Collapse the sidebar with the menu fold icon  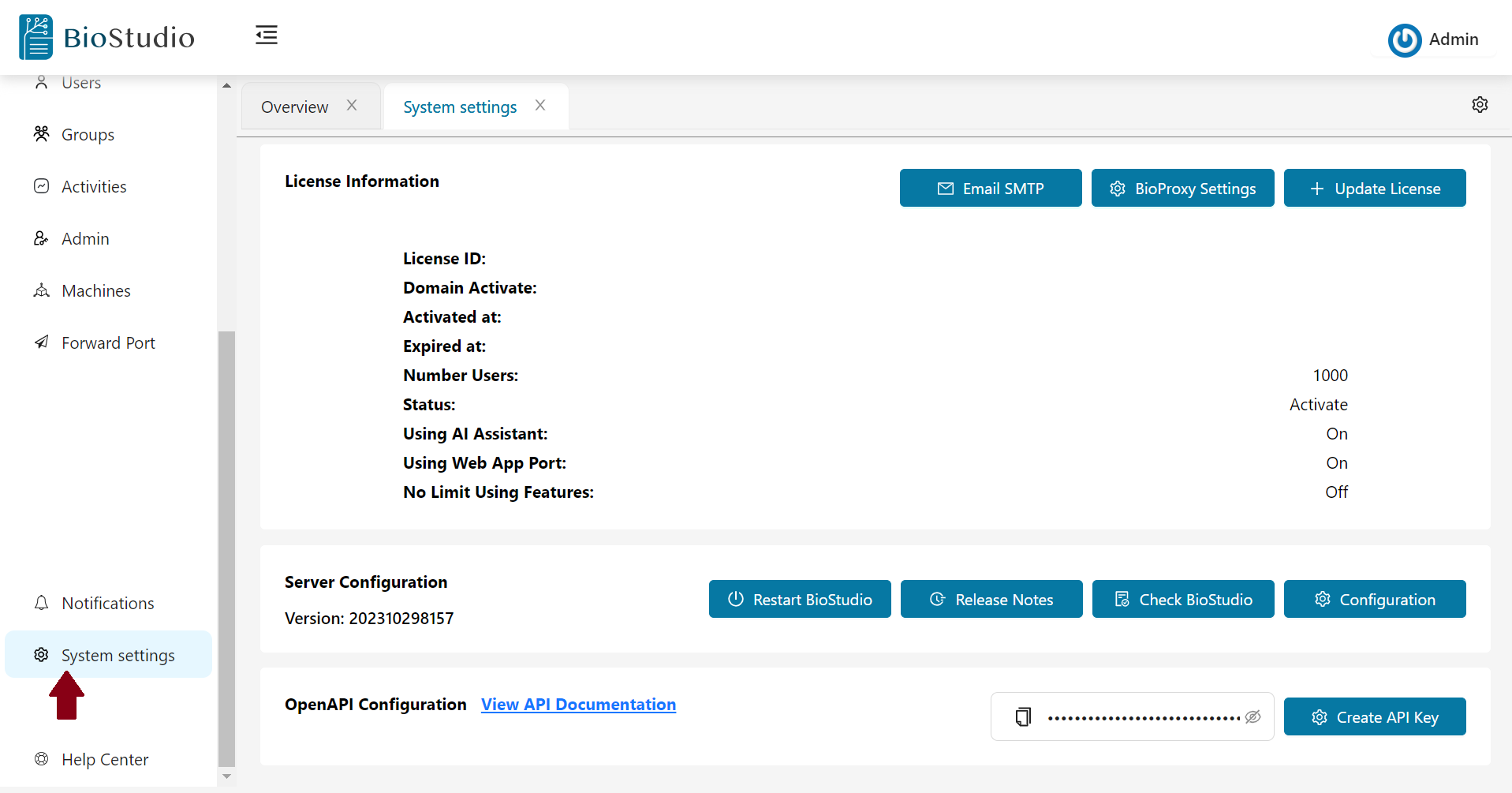(267, 35)
